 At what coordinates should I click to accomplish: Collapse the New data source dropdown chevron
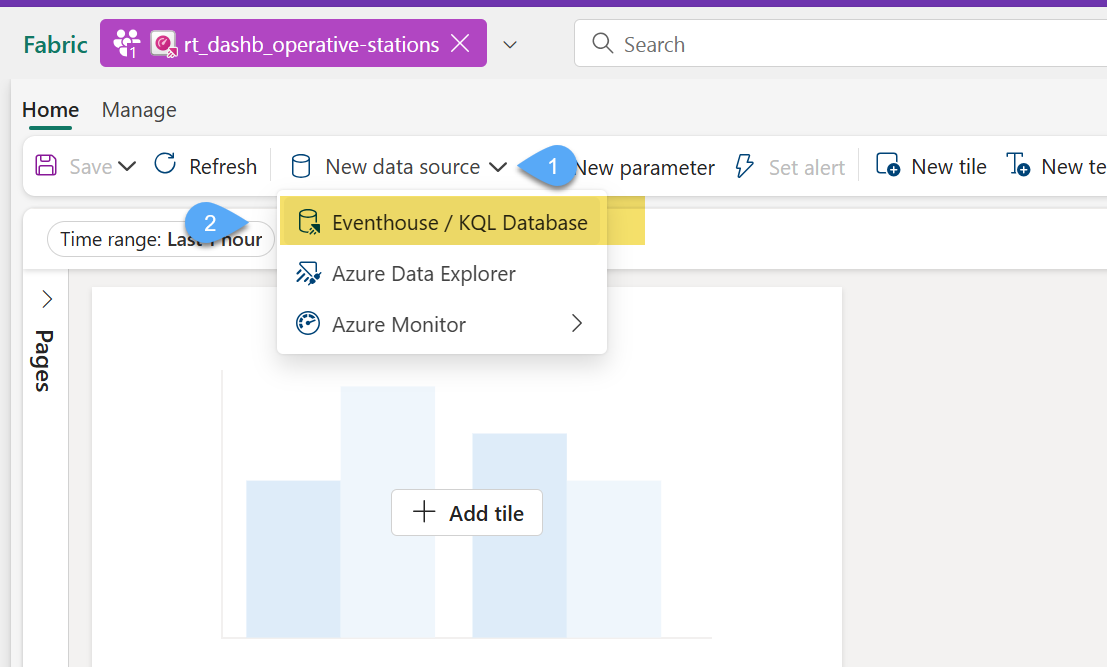(498, 167)
